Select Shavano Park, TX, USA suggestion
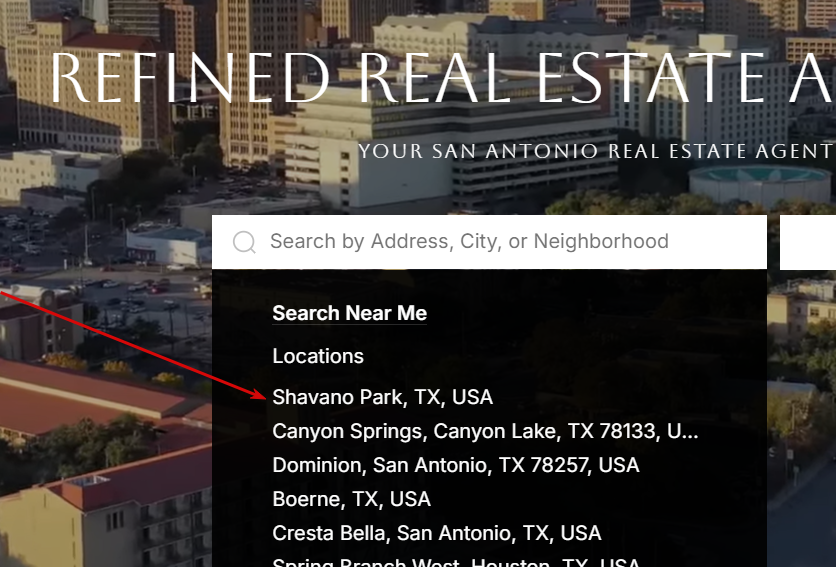This screenshot has height=567, width=836. coord(382,397)
